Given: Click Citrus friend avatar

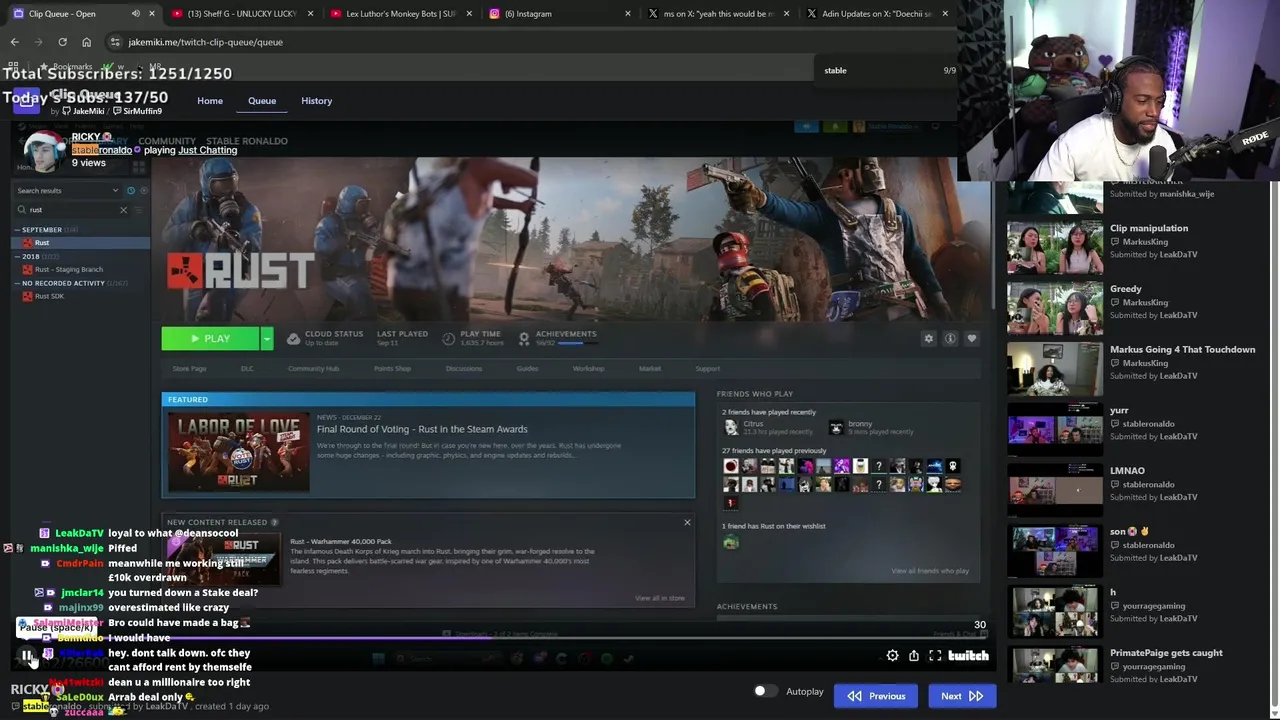Looking at the screenshot, I should pyautogui.click(x=731, y=428).
